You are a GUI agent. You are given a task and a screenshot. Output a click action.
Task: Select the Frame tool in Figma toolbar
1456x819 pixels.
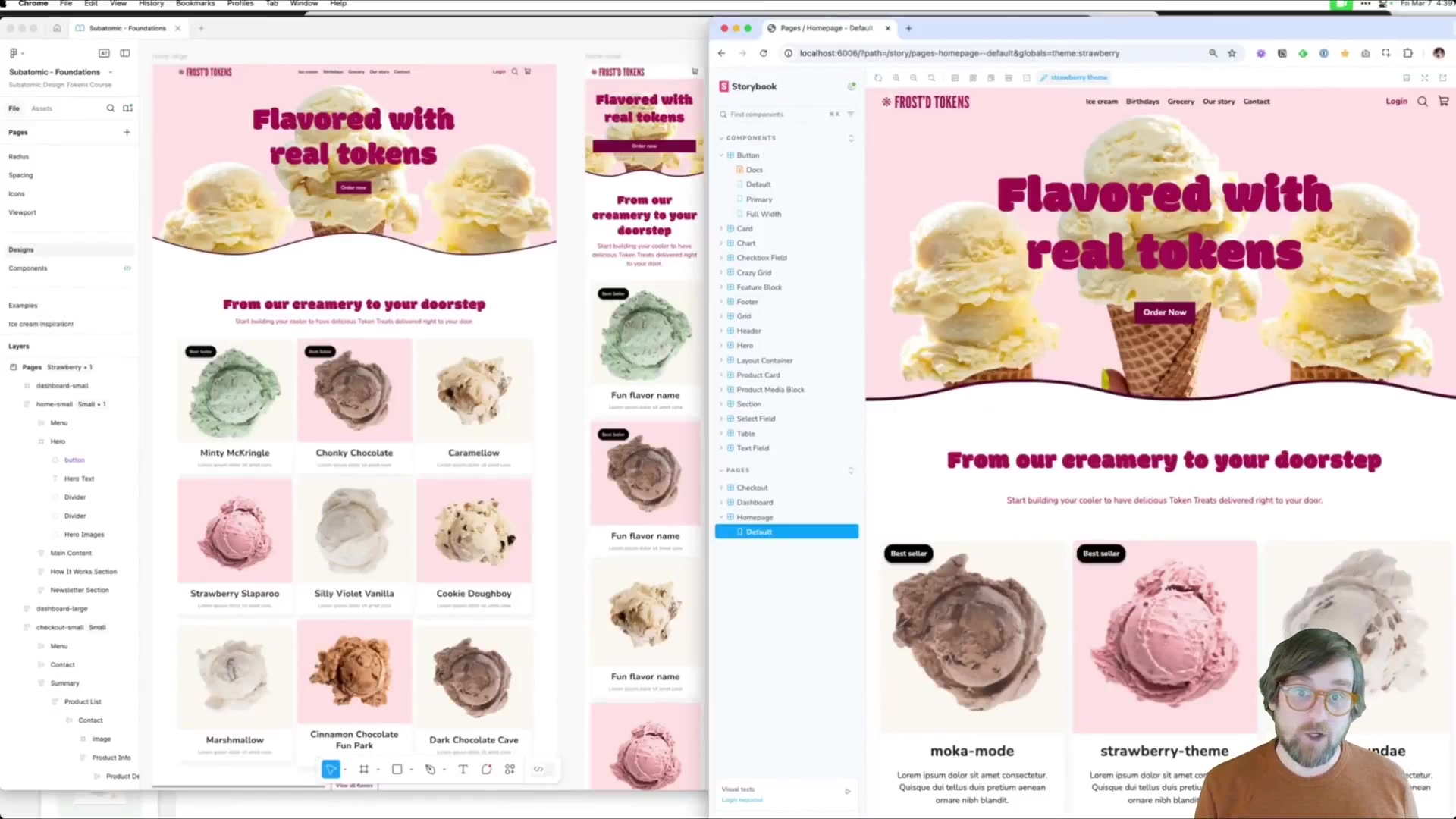click(x=364, y=769)
